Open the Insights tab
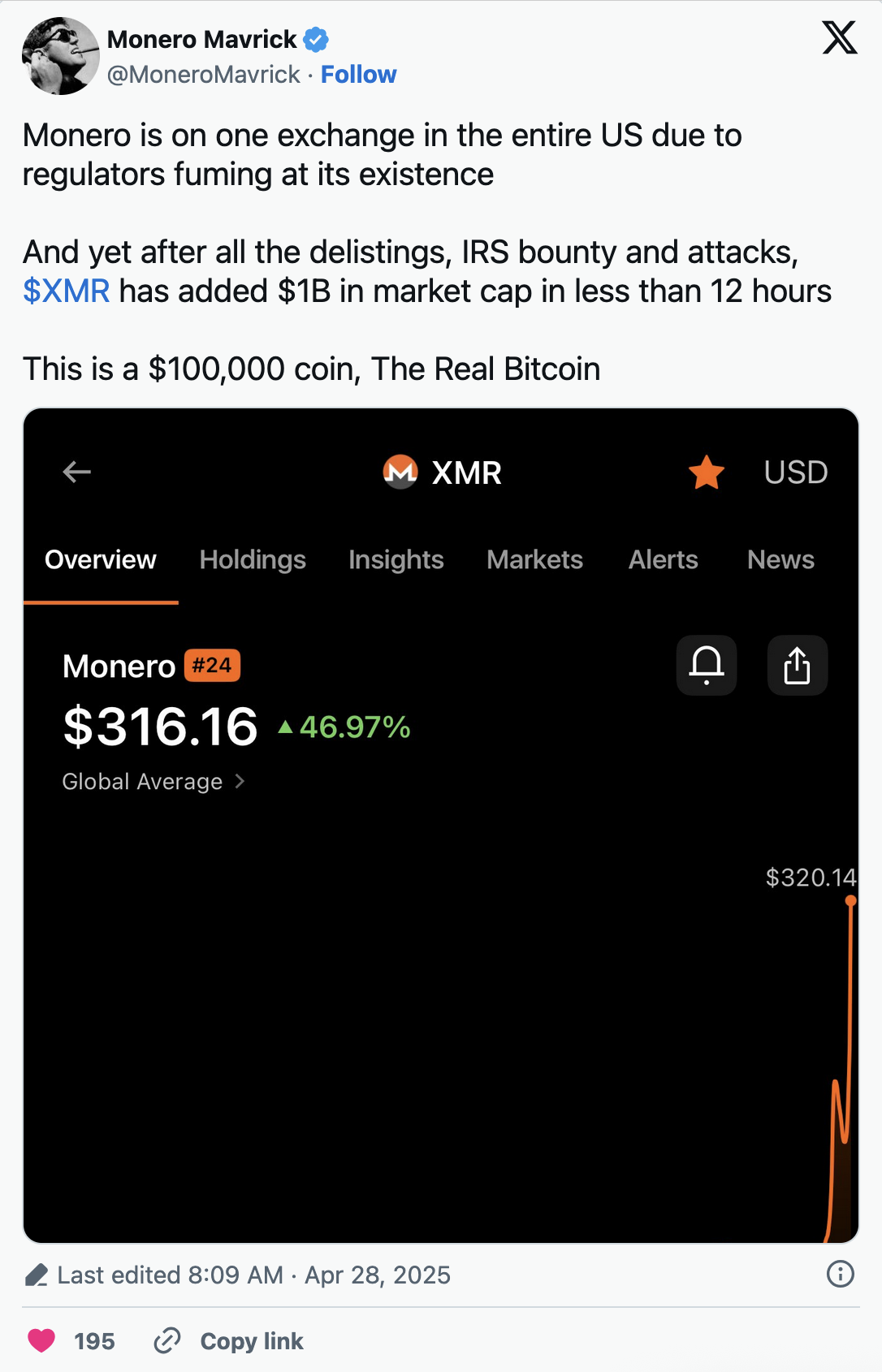Viewport: 882px width, 1372px height. 396,559
